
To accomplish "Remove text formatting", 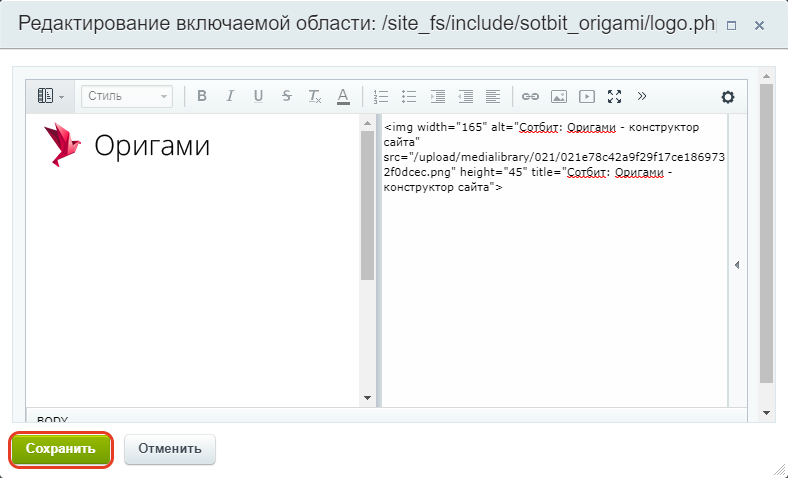I will pyautogui.click(x=315, y=96).
